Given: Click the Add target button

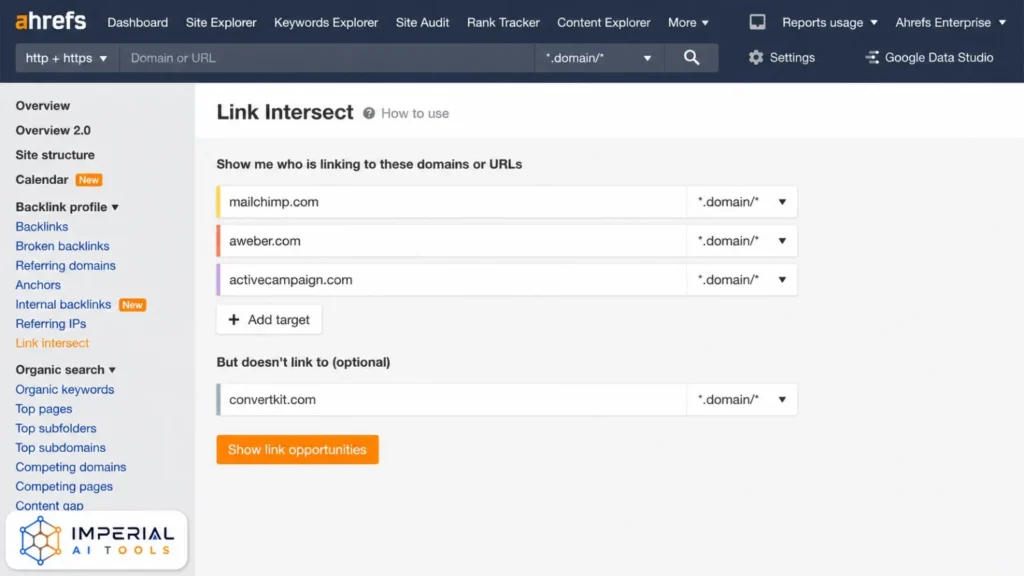Looking at the screenshot, I should click(268, 319).
